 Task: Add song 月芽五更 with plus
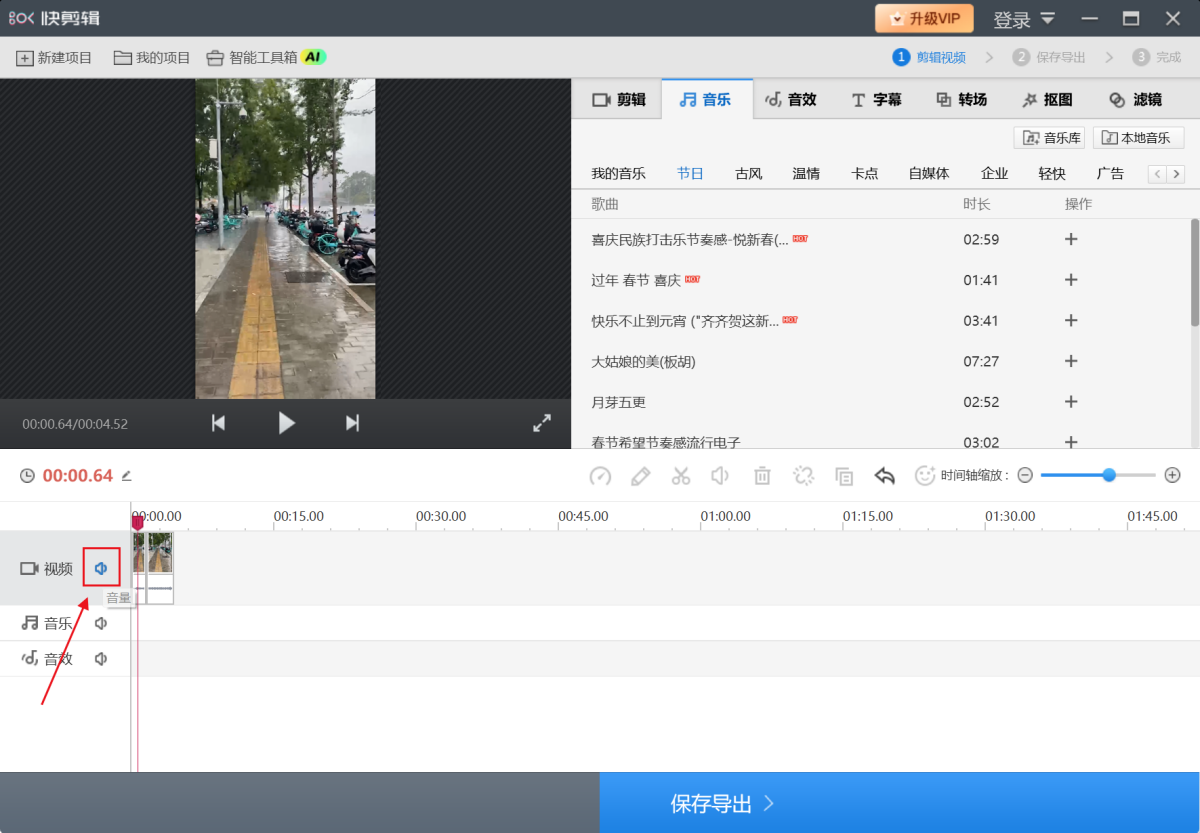pos(1071,401)
